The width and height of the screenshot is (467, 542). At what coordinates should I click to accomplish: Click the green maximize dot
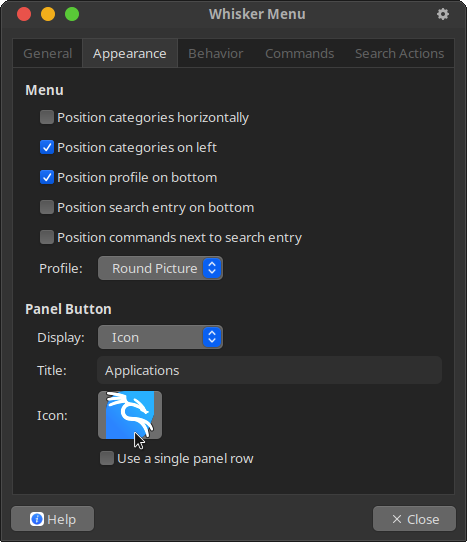[x=72, y=14]
